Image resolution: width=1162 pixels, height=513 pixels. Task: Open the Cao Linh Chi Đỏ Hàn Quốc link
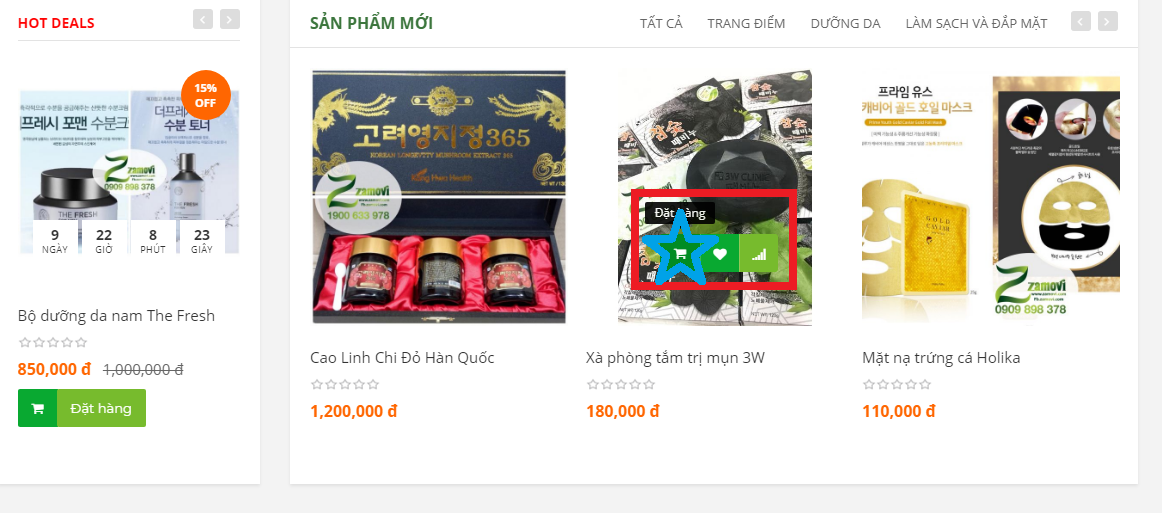(x=402, y=358)
